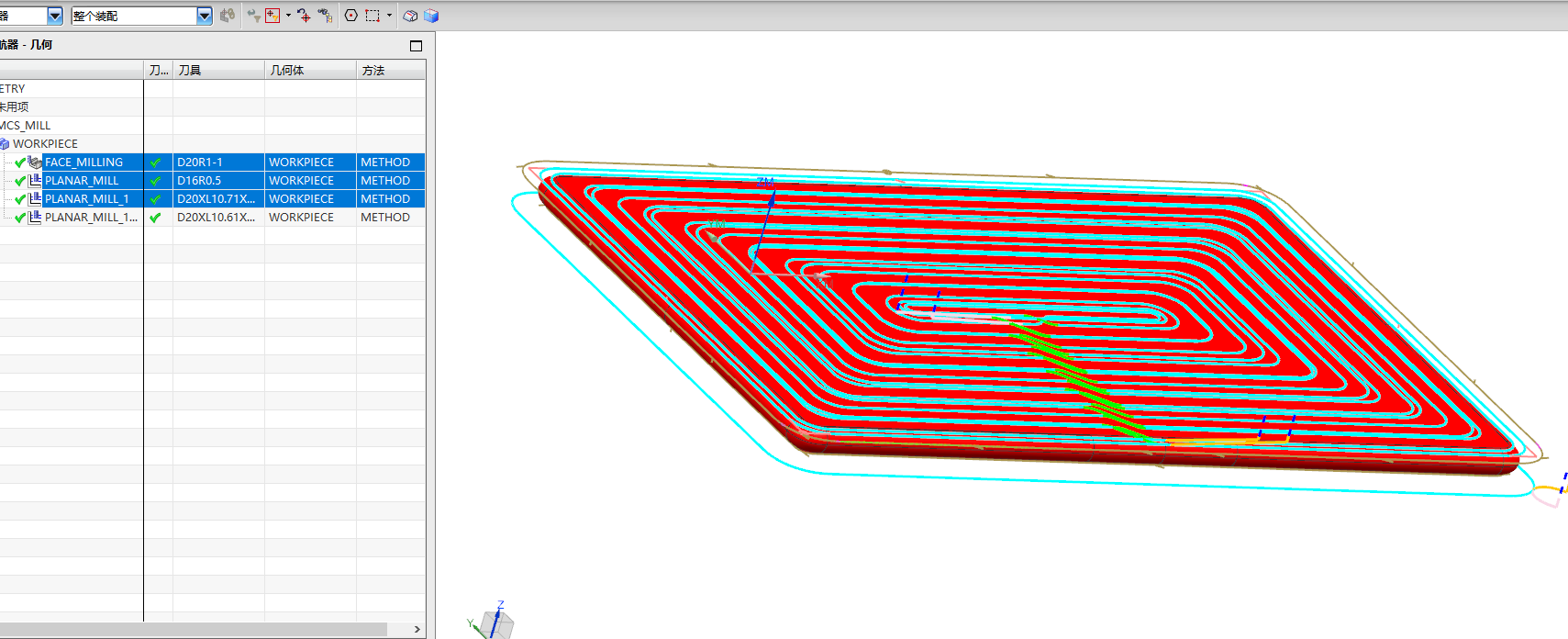Click the toolpath check mark in the D20R1-1 row

coord(155,163)
